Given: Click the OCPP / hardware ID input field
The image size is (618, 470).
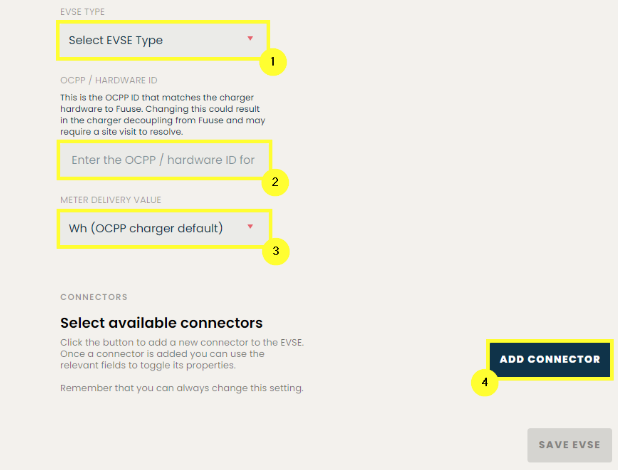Looking at the screenshot, I should coord(164,160).
